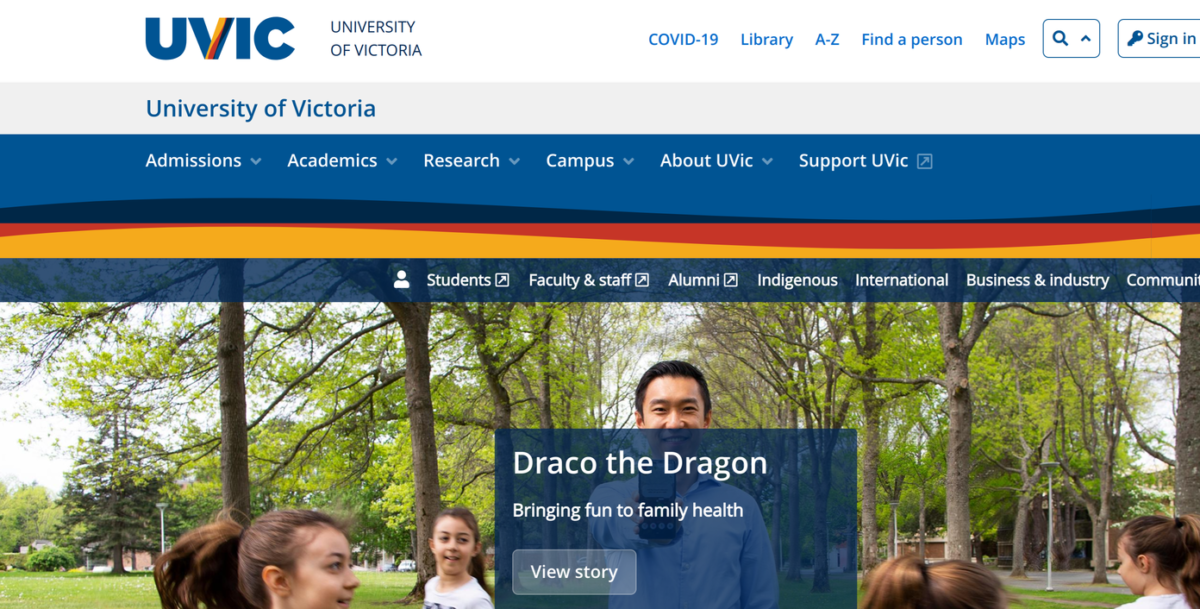This screenshot has height=609, width=1200.
Task: Expand the Academics dropdown chevron
Action: tap(392, 162)
